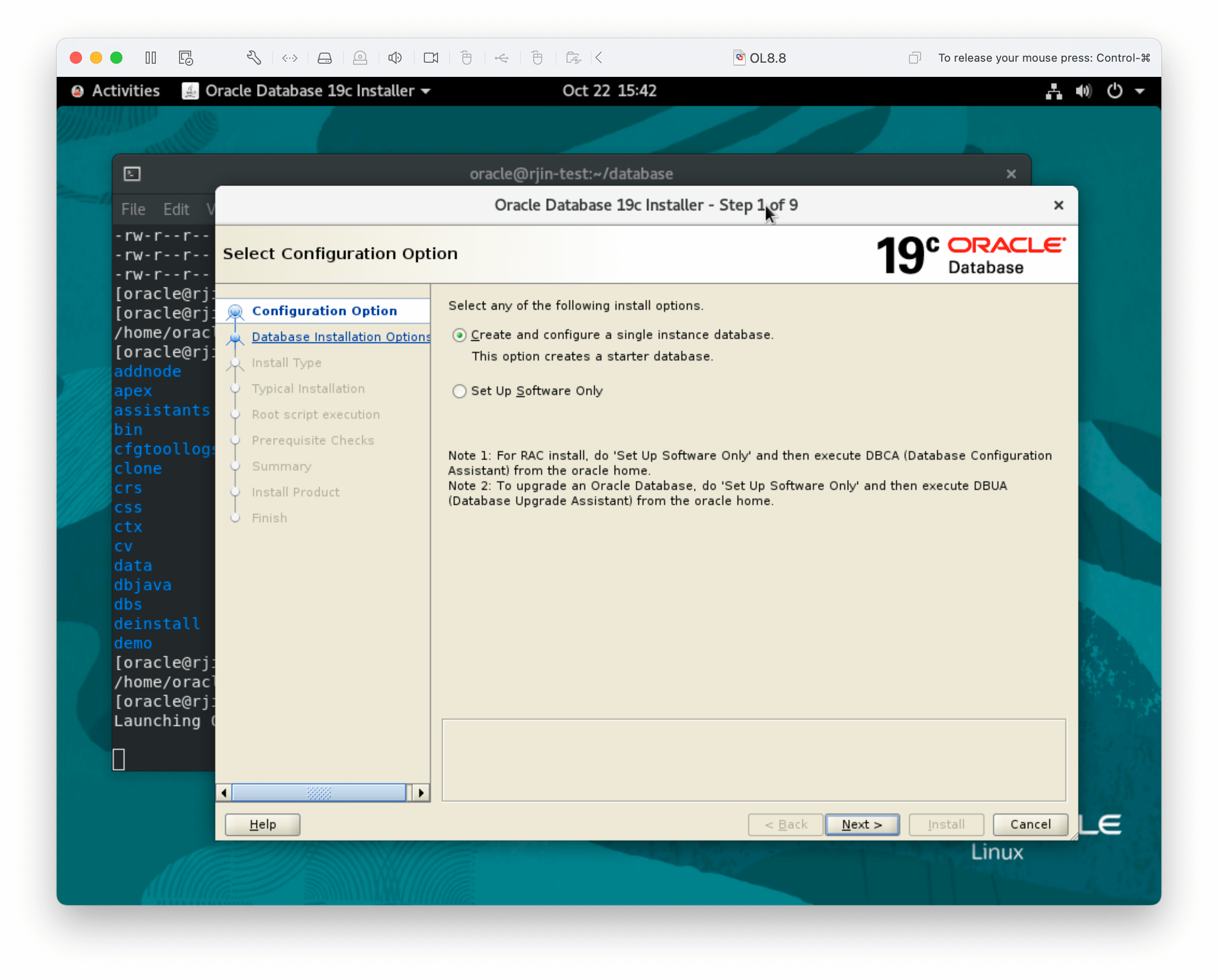Screen dimensions: 1218x980
Task: Open virtual machine settings wrench icon
Action: (253, 58)
